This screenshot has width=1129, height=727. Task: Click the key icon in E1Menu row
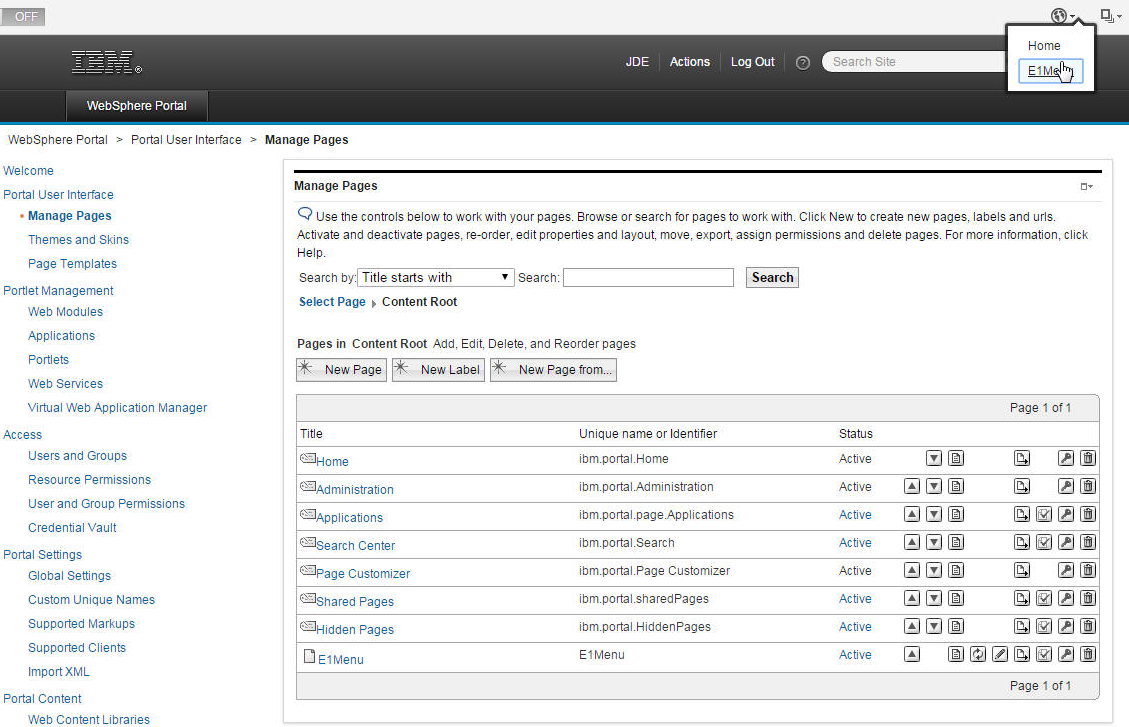tap(1066, 654)
